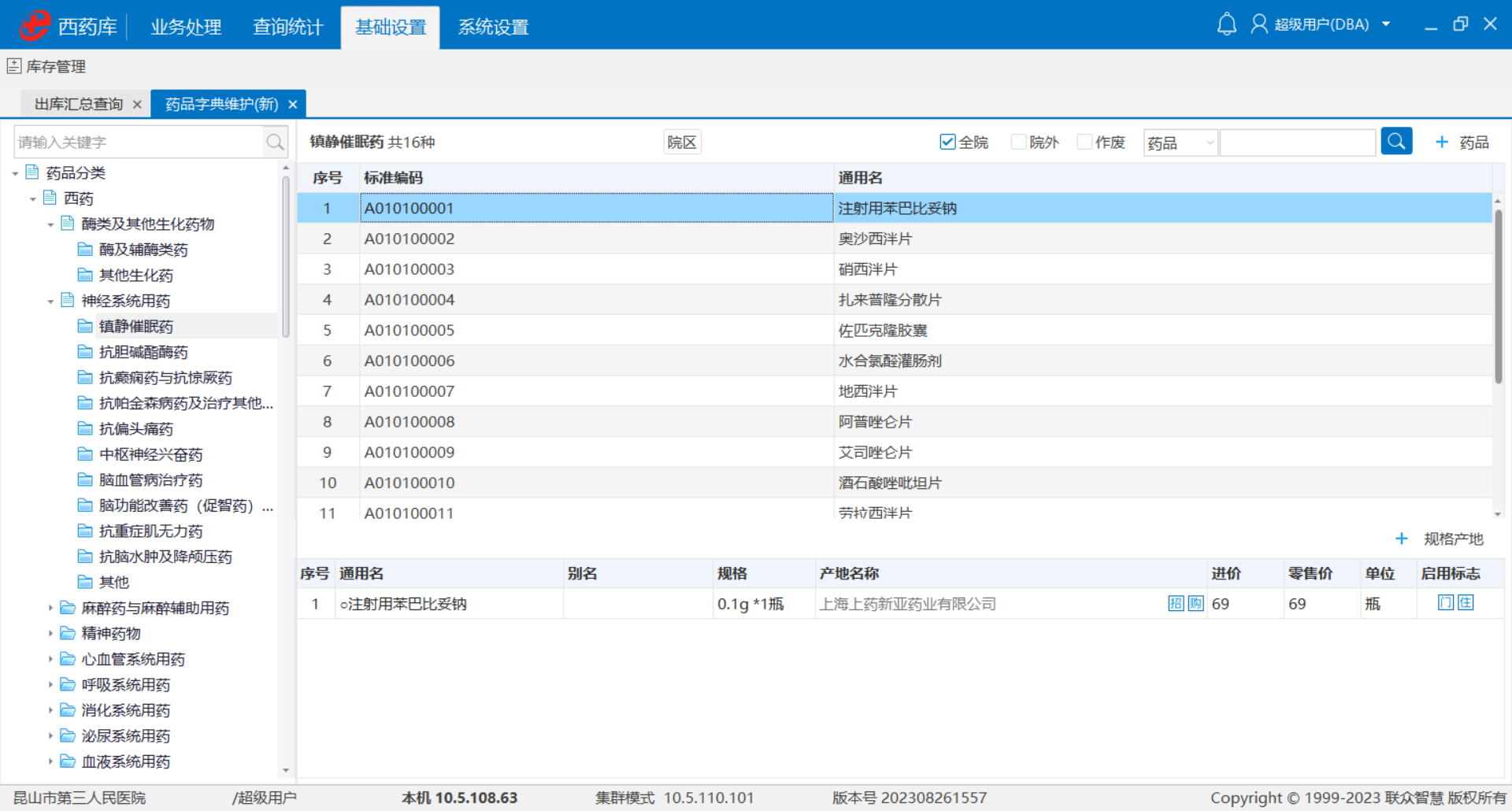Click the 门 enable flag icon

click(x=1446, y=603)
